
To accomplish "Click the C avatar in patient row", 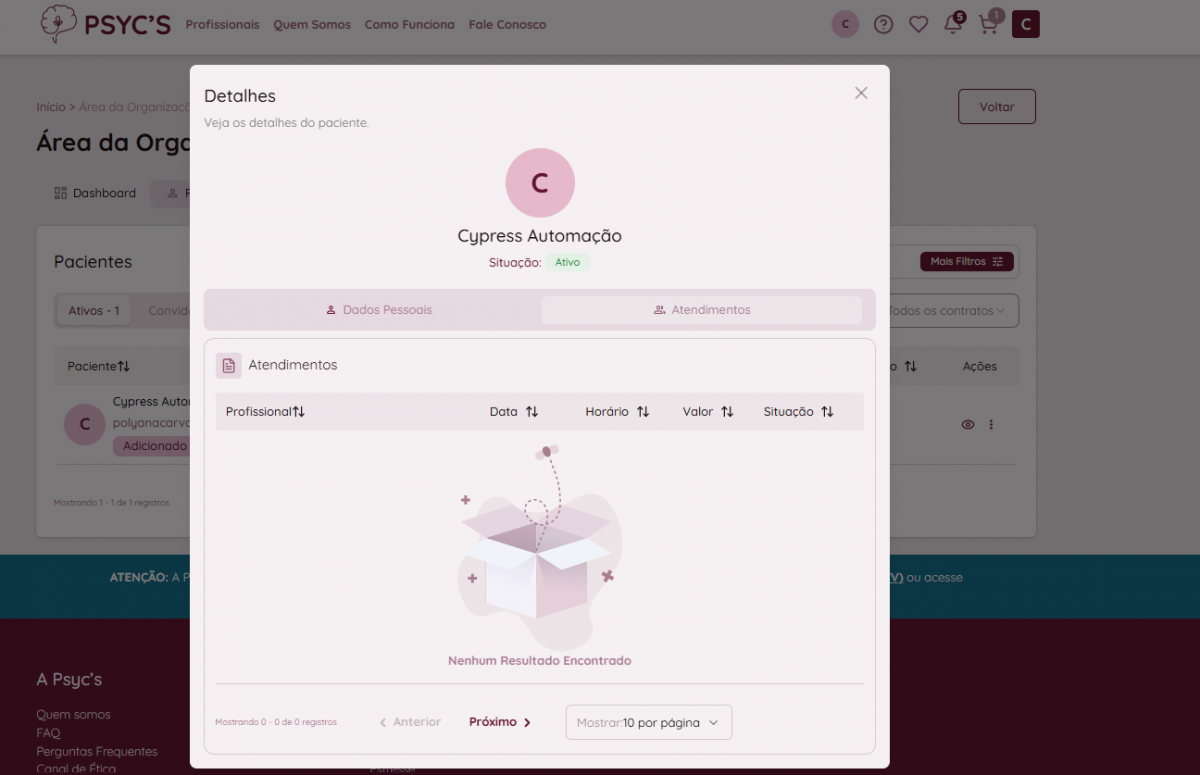I will (84, 424).
